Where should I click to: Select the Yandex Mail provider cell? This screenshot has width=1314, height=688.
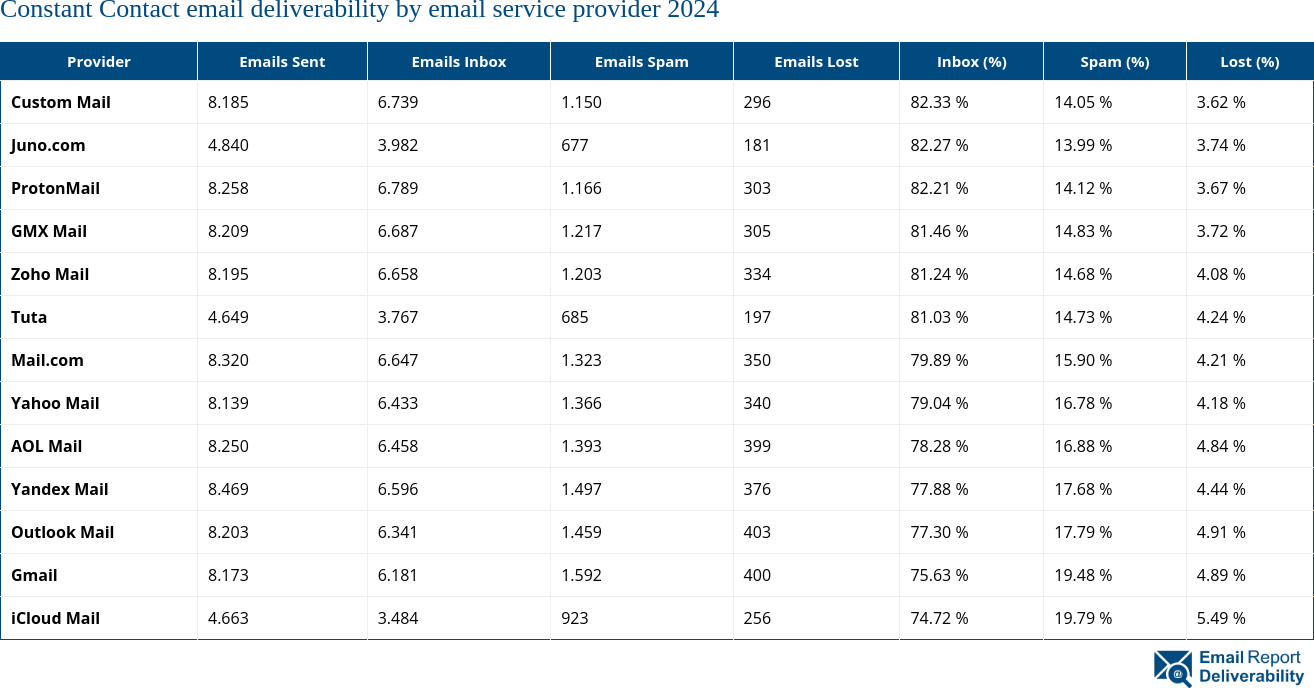[99, 489]
